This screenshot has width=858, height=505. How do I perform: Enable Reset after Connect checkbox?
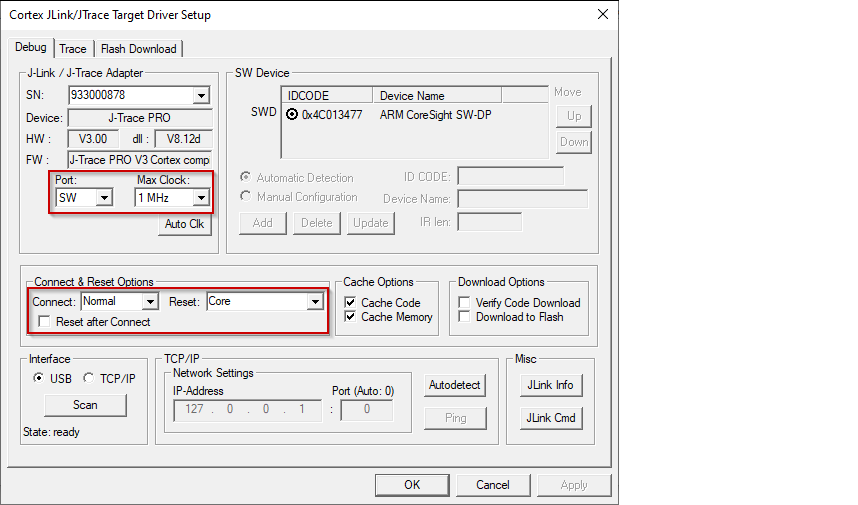click(x=45, y=322)
